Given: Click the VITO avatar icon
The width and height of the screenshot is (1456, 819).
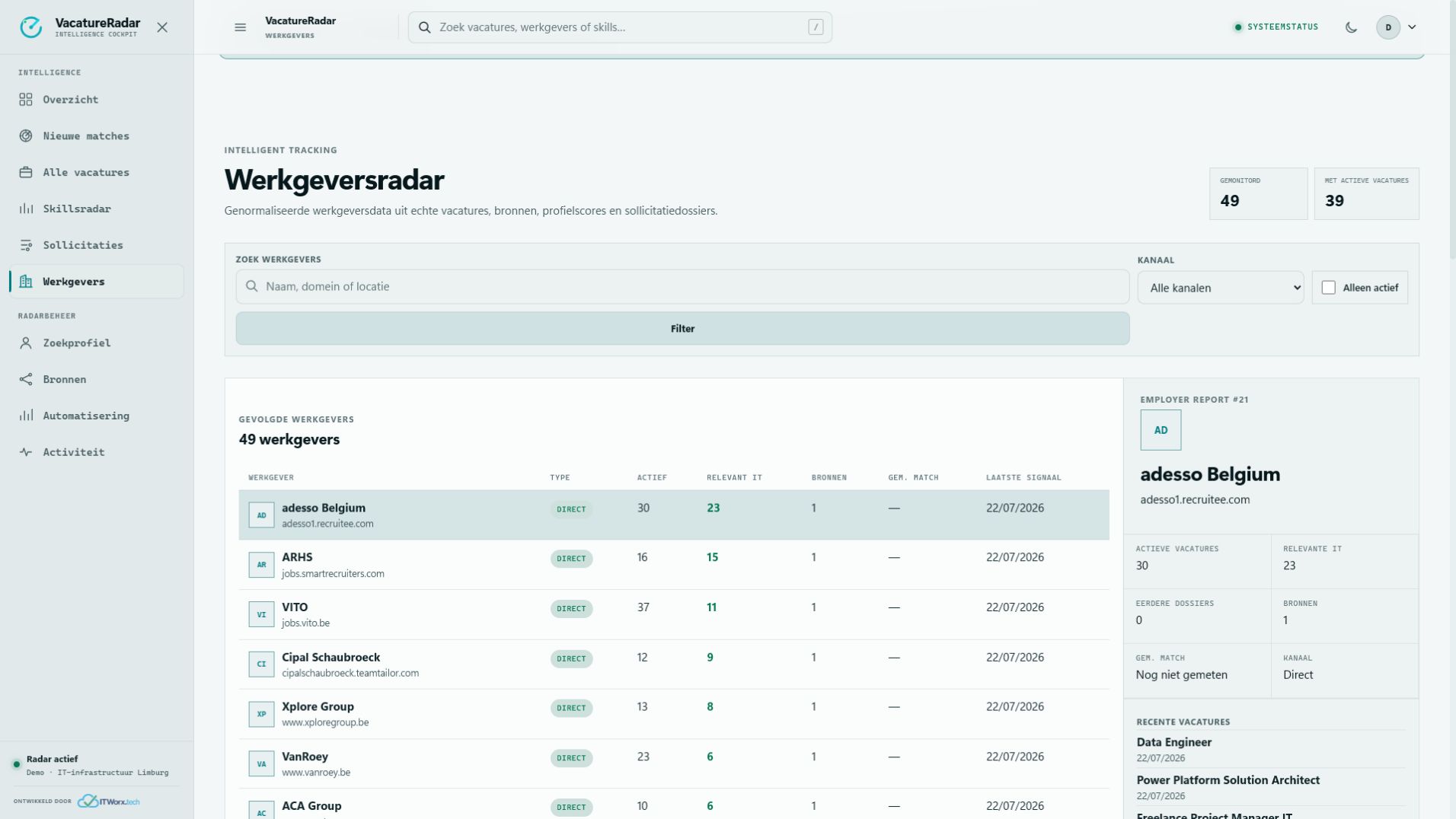Looking at the screenshot, I should click(x=261, y=614).
